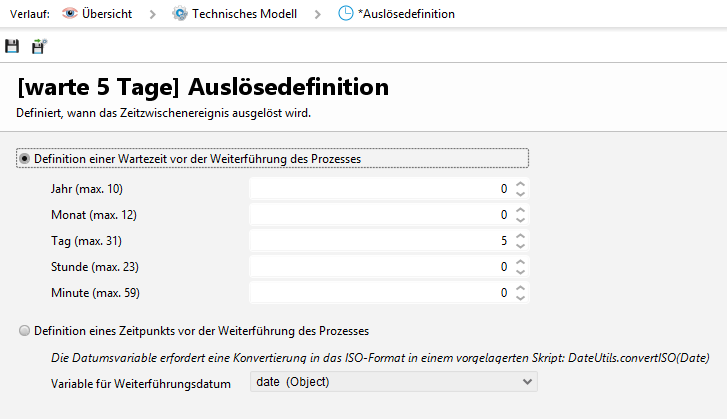Click the Stunde (max. 23) input field
Image resolution: width=727 pixels, height=419 pixels.
(x=378, y=266)
